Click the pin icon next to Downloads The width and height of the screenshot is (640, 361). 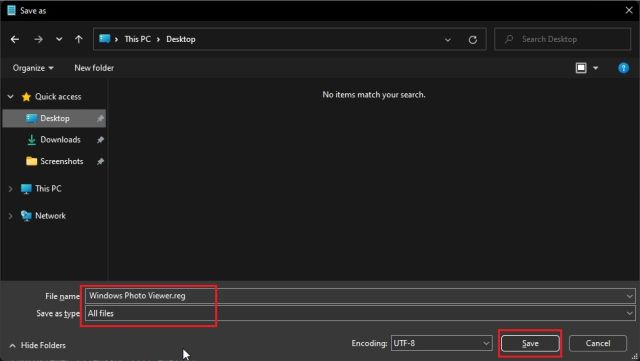(x=100, y=140)
